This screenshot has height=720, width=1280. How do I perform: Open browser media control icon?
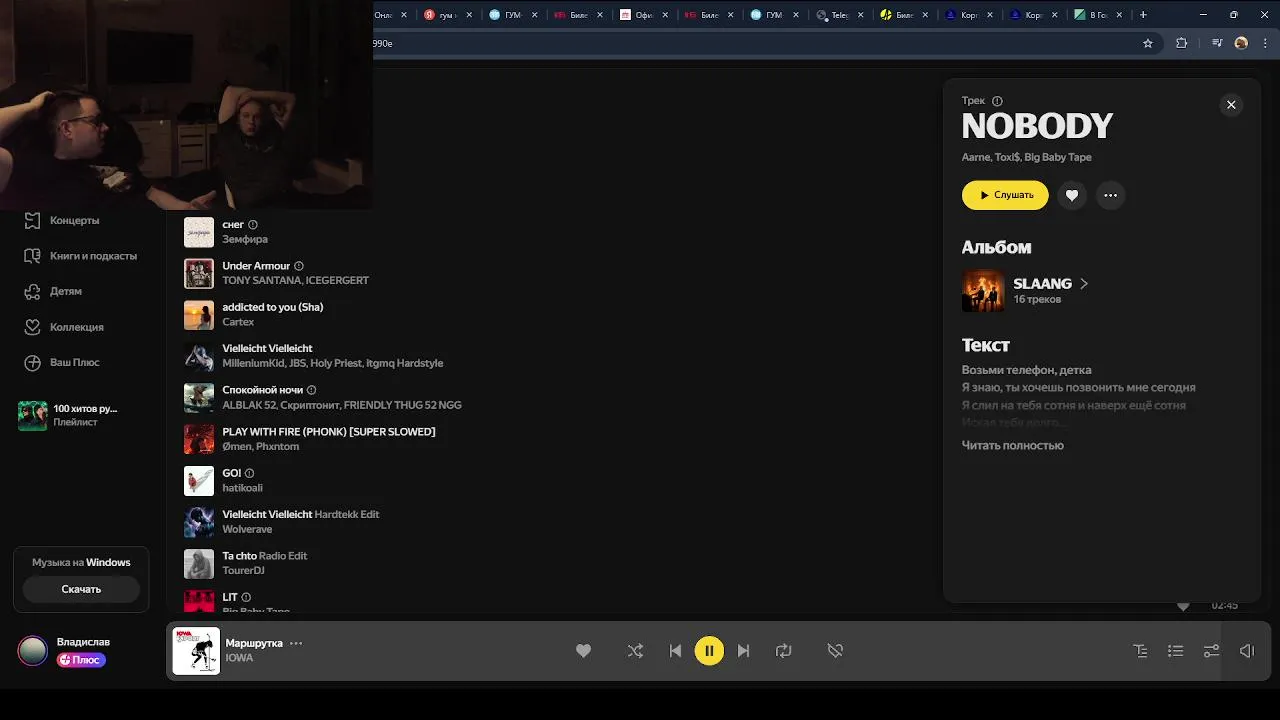pos(1217,43)
